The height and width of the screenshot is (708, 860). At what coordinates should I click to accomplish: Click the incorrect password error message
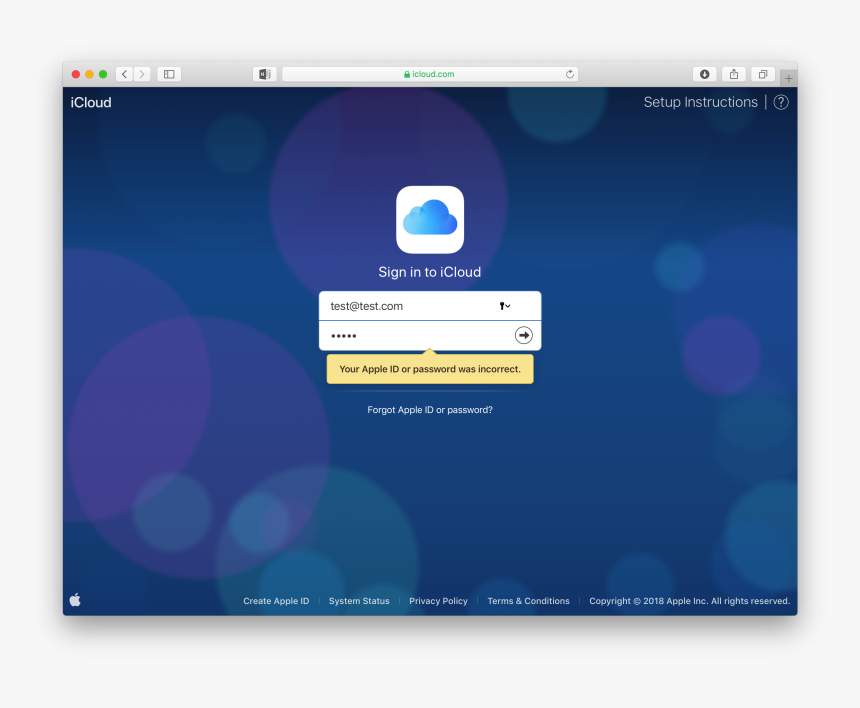(x=430, y=369)
